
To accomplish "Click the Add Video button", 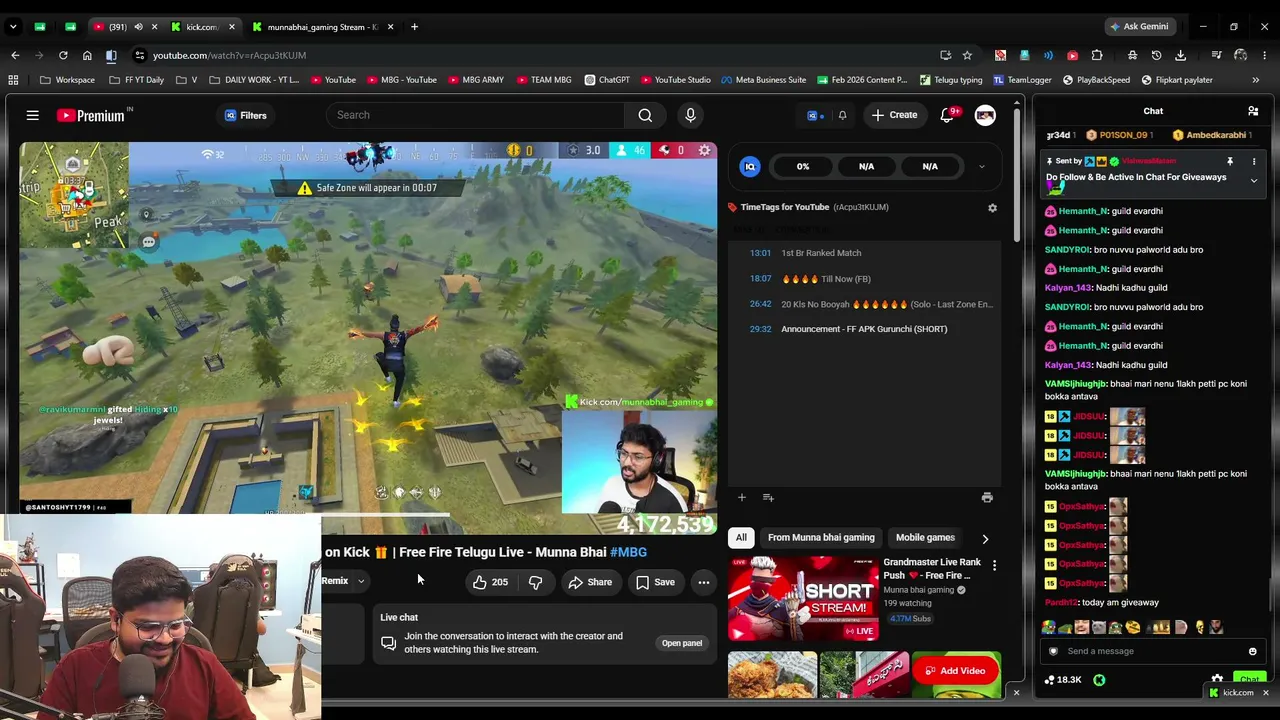I will coord(955,671).
